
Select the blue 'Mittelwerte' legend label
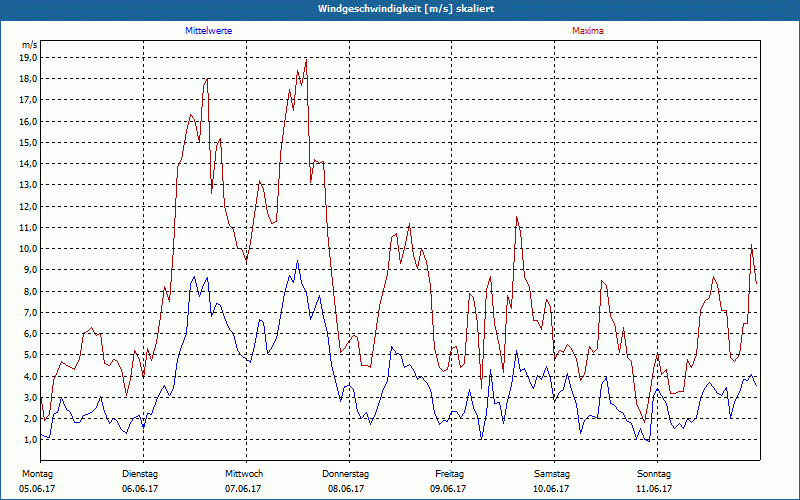coord(208,31)
